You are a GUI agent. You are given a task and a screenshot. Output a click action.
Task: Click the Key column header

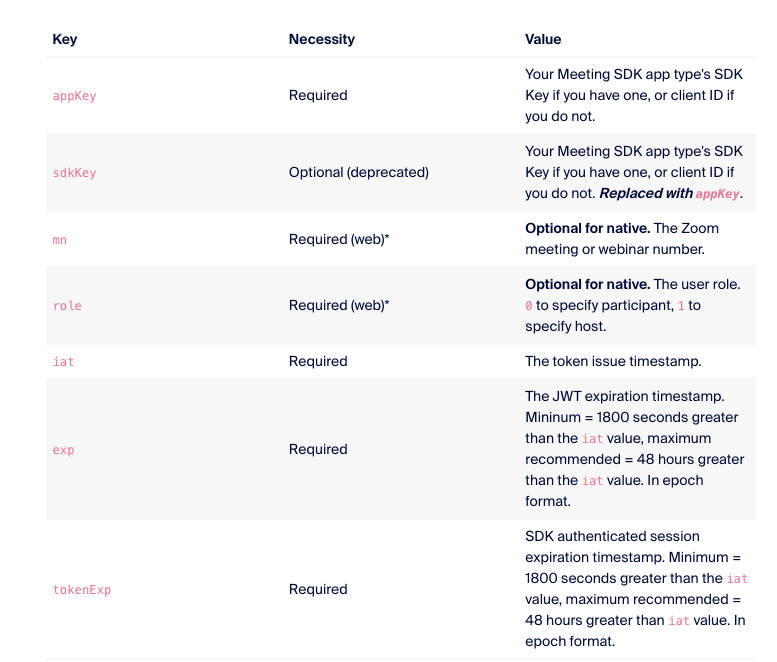click(65, 39)
